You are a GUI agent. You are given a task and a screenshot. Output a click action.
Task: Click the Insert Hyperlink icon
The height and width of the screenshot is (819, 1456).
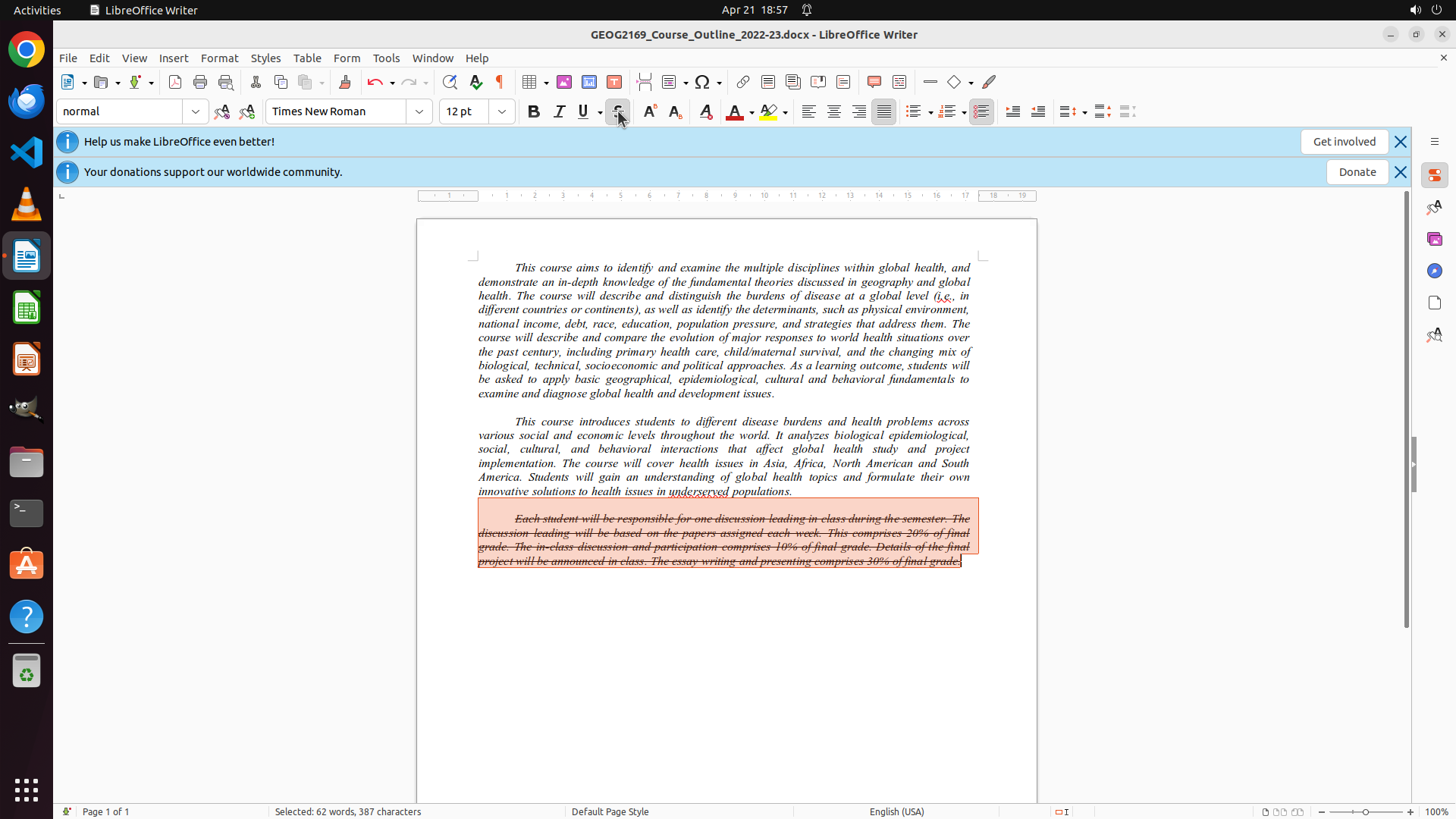pyautogui.click(x=742, y=82)
